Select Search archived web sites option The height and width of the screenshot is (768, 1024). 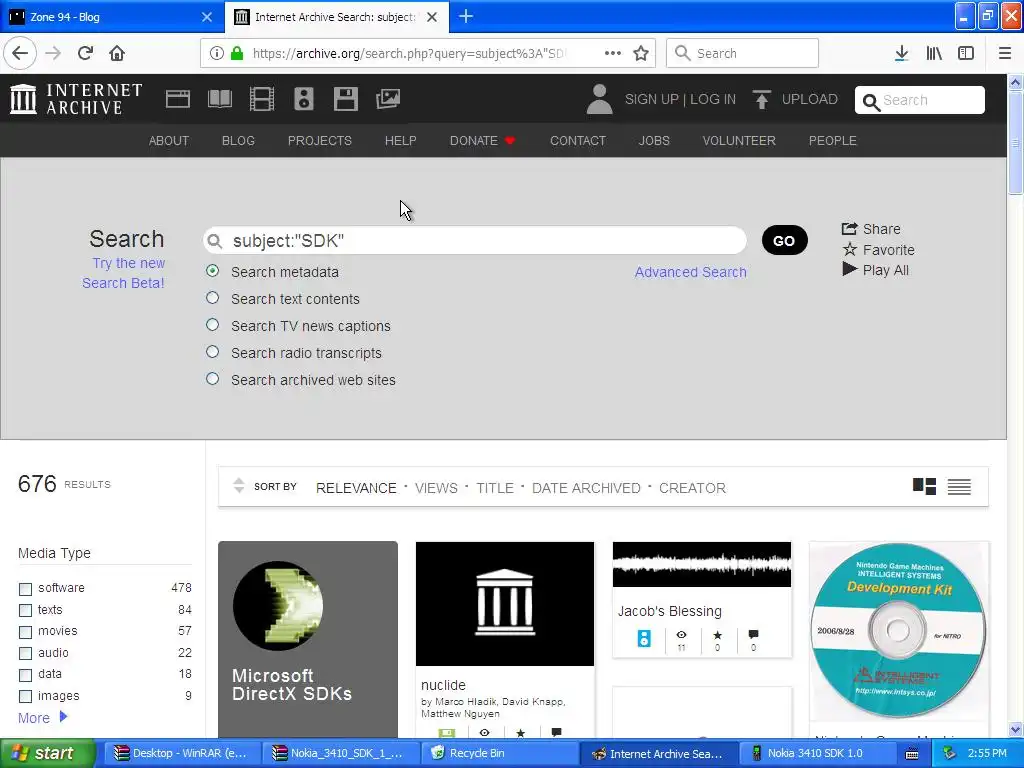[212, 379]
